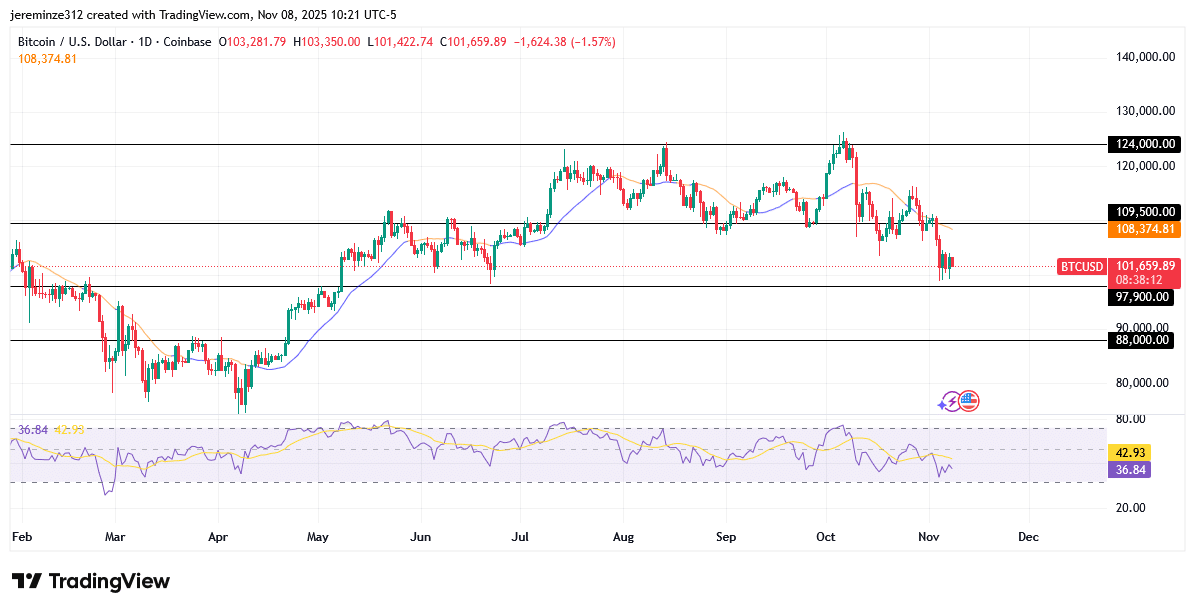The image size is (1195, 611).
Task: Toggle the main symbol legend visibility
Action: click(73, 42)
